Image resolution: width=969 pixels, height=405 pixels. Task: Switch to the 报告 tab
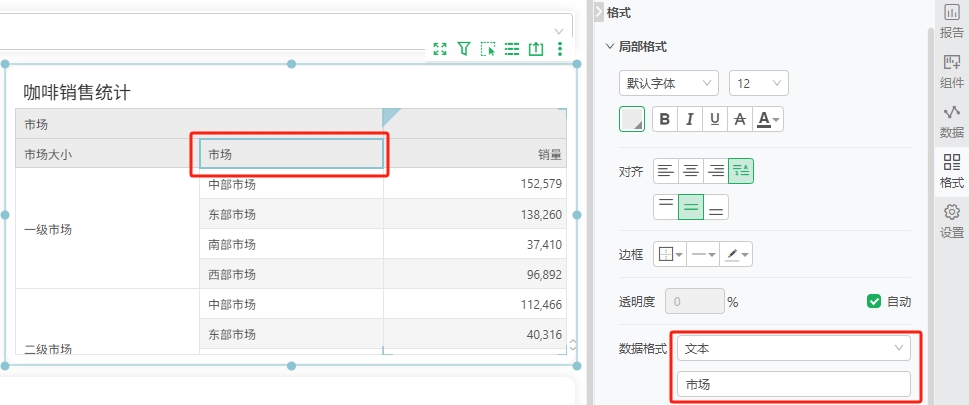click(x=952, y=21)
